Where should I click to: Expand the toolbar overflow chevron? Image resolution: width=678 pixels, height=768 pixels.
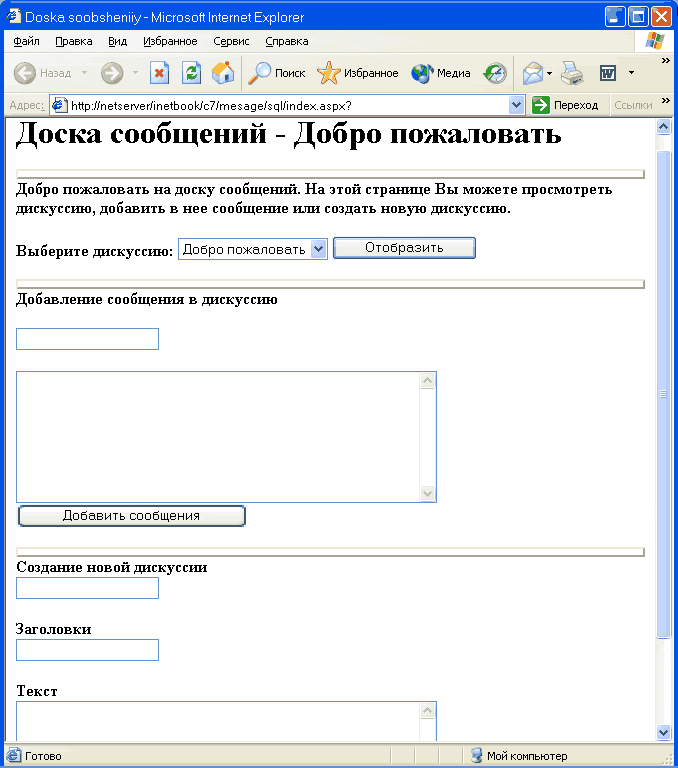[665, 60]
